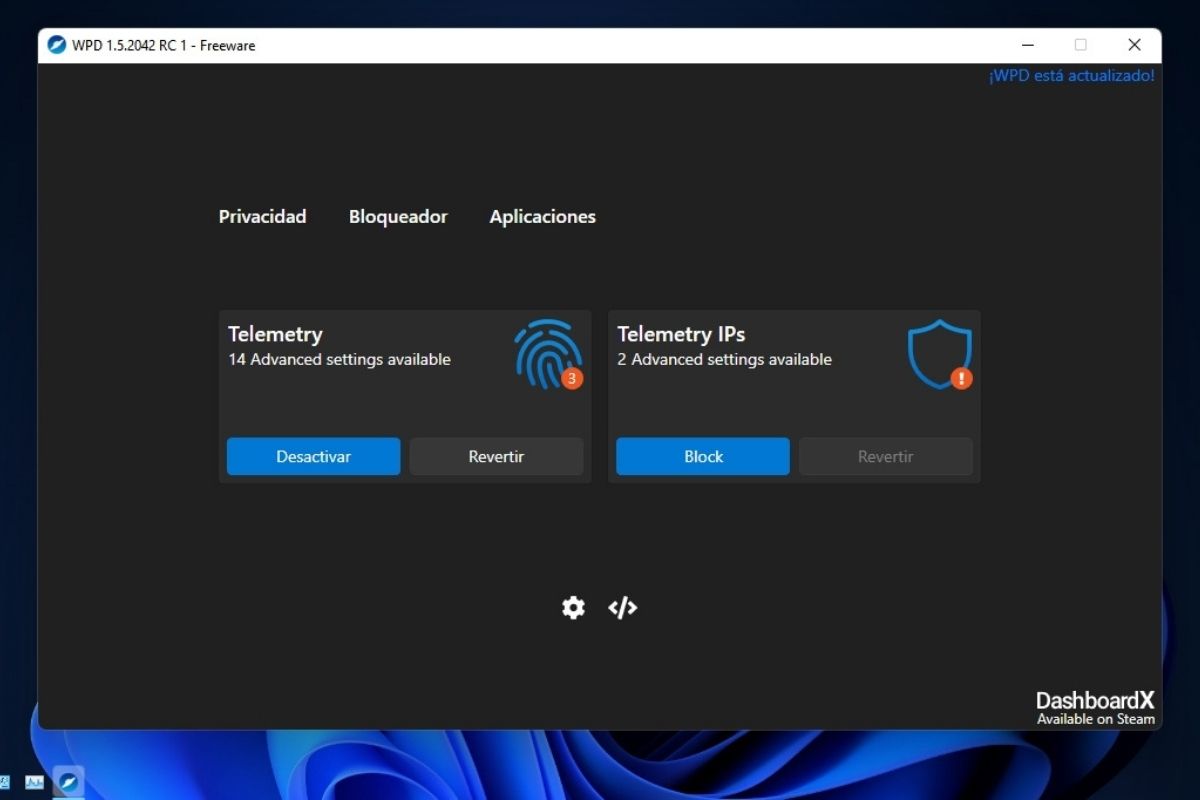
Task: Close the WPD window
Action: point(1134,45)
